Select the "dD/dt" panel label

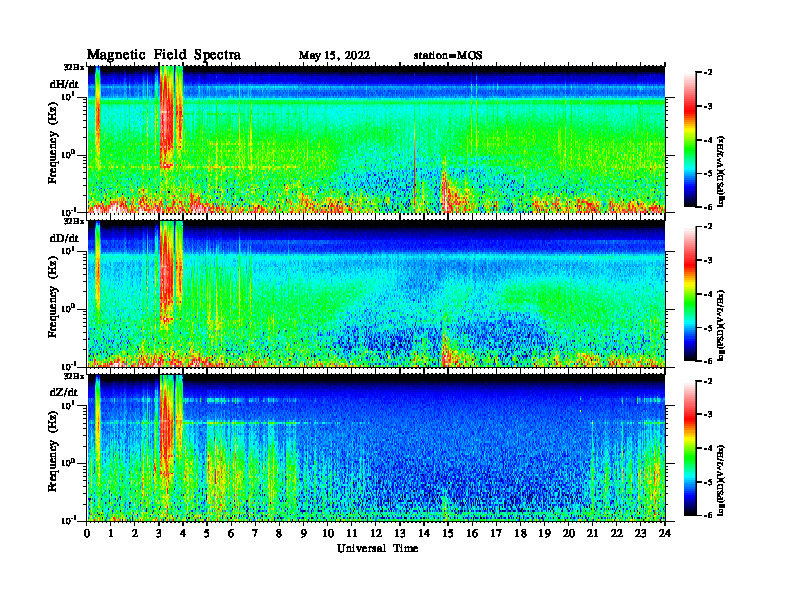click(64, 238)
